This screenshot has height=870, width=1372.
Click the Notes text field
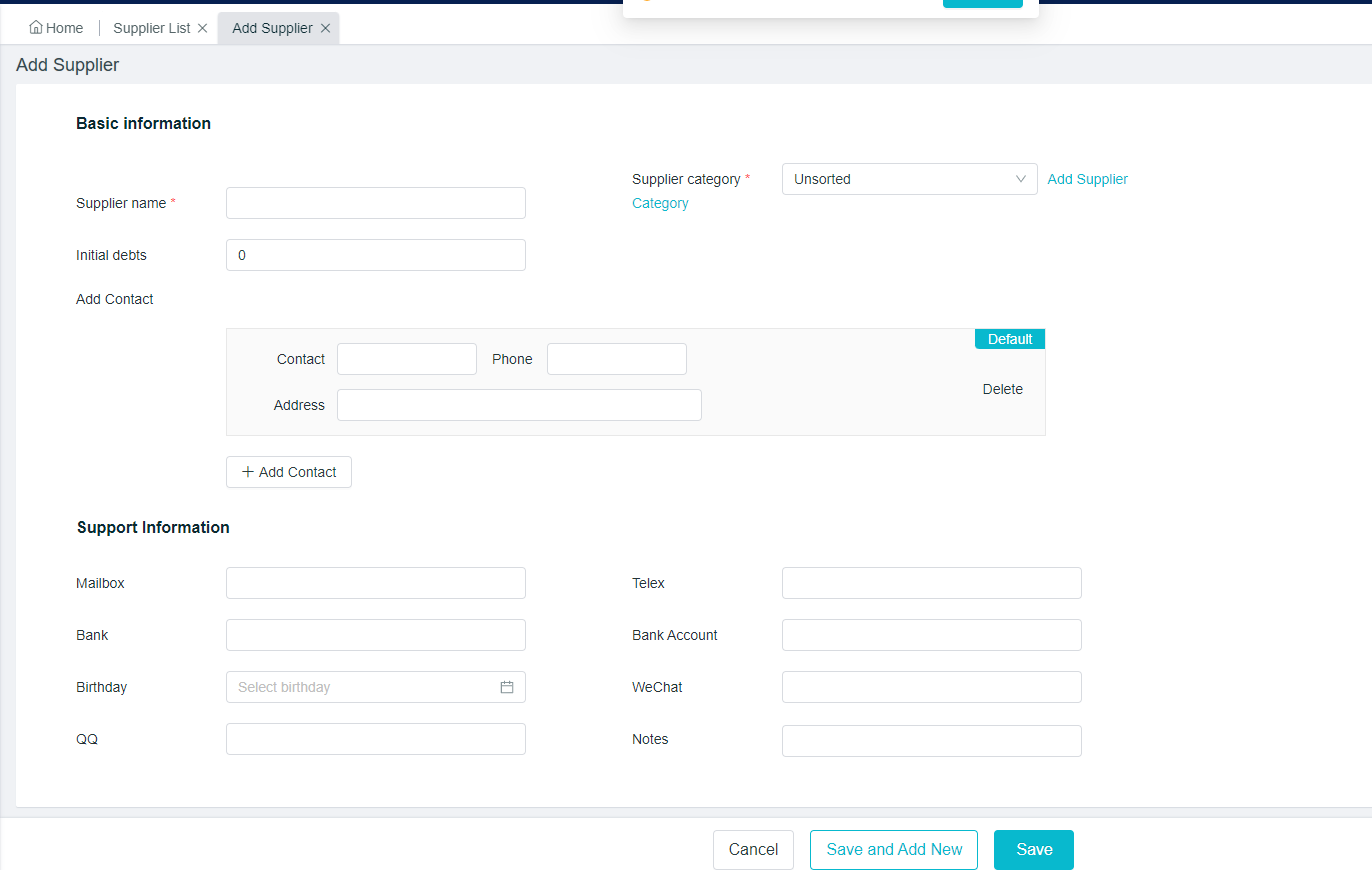tap(931, 741)
